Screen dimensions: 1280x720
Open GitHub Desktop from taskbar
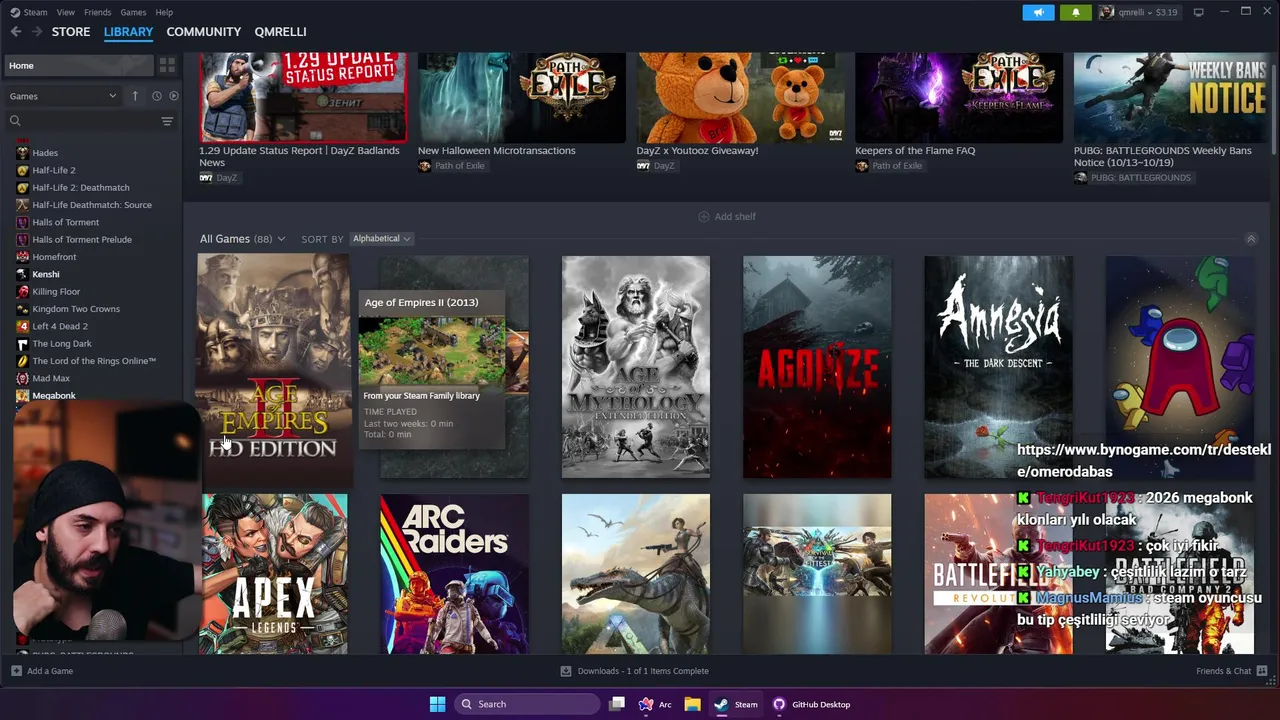[x=811, y=704]
